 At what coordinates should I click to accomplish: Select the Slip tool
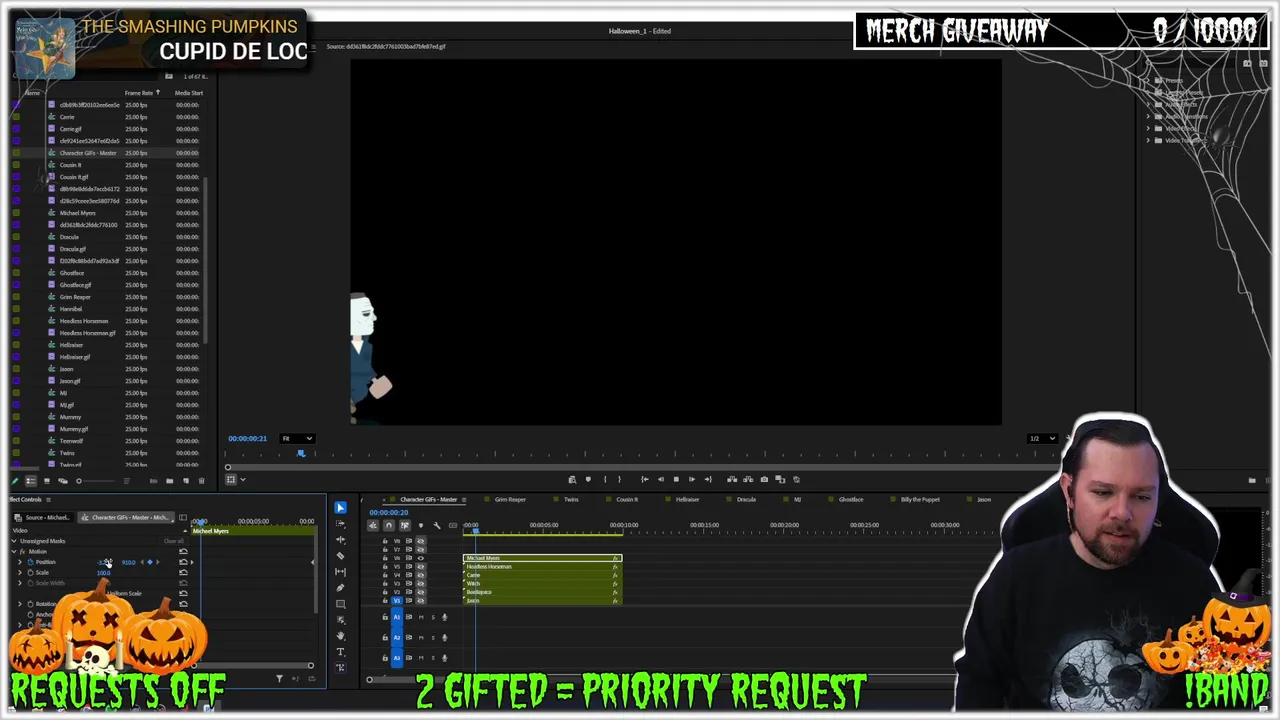[340, 572]
